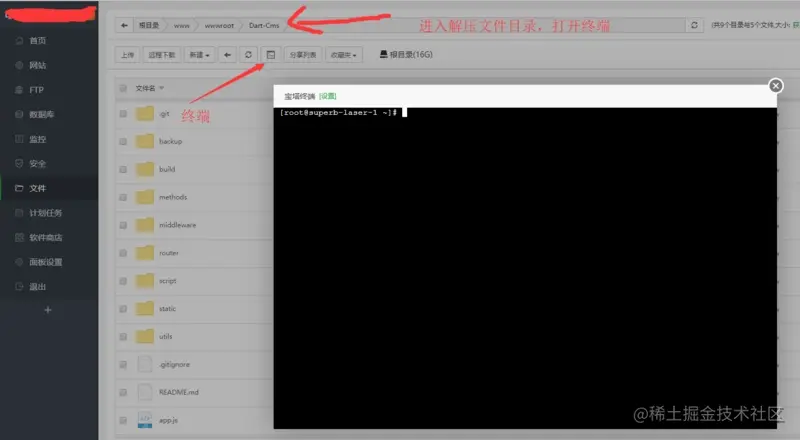Click the 退出 logout sidebar item
800x440 pixels.
[x=37, y=286]
